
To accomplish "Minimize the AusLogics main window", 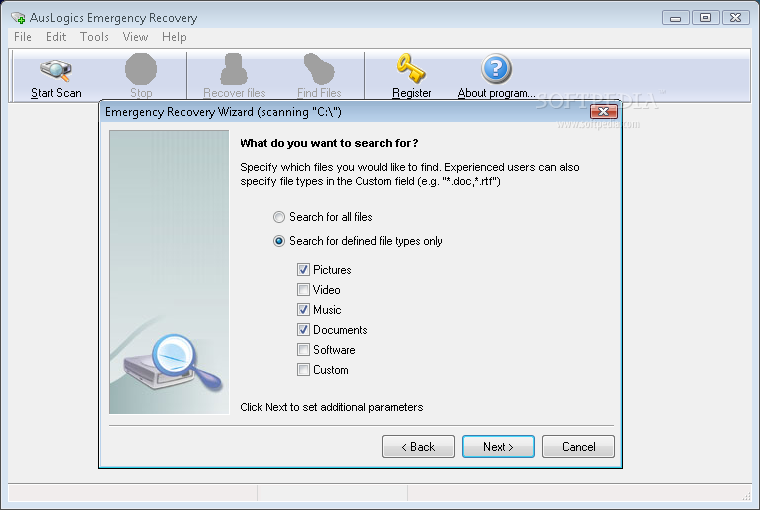I will [x=676, y=18].
